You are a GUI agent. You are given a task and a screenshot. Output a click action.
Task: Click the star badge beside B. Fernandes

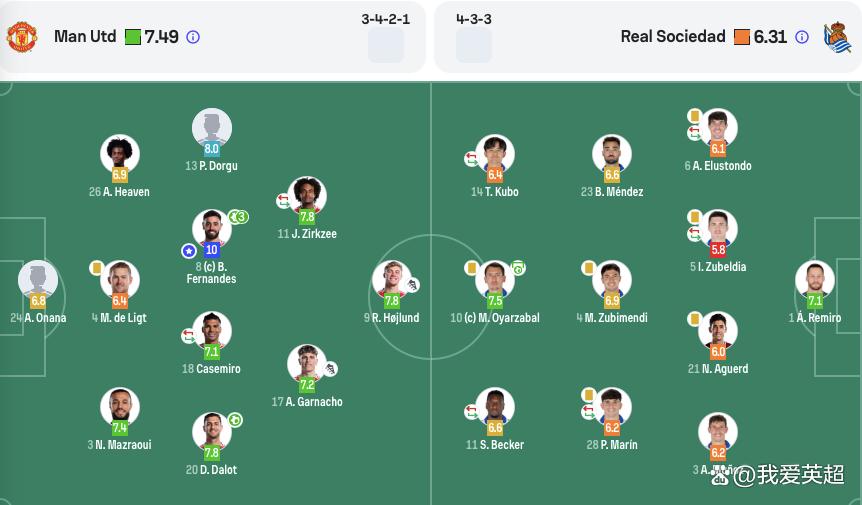click(x=189, y=251)
